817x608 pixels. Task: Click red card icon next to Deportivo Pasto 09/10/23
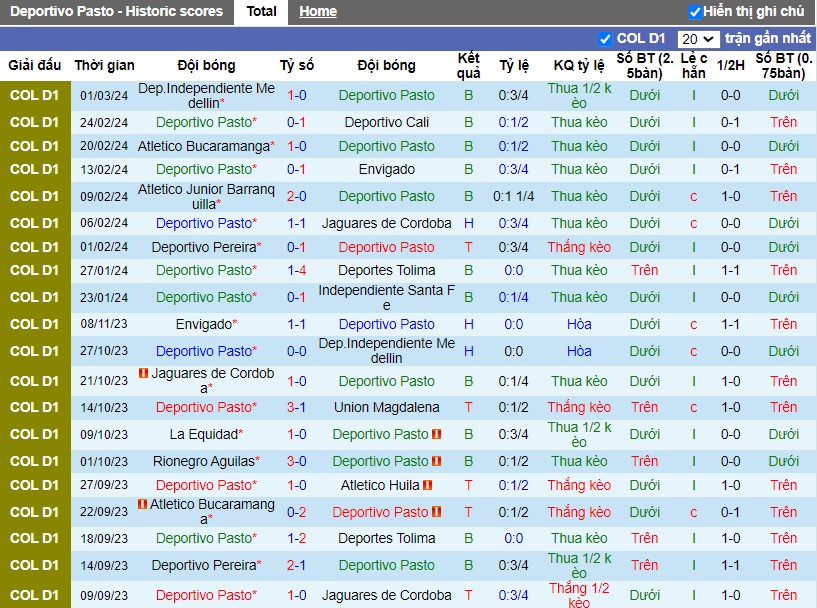click(437, 434)
